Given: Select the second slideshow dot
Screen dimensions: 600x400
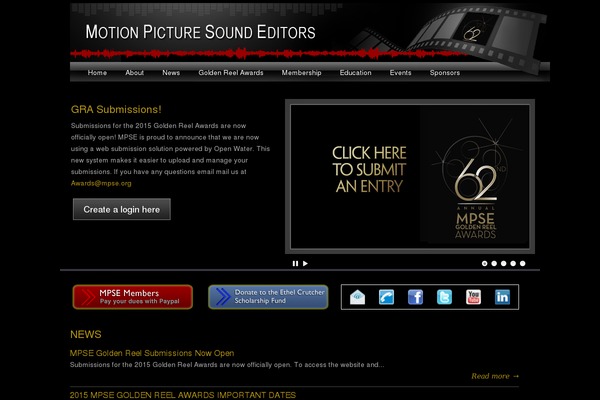Looking at the screenshot, I should point(494,263).
